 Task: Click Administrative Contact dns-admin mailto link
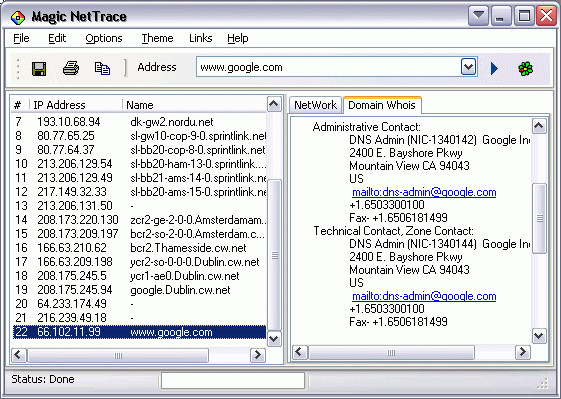tap(424, 192)
